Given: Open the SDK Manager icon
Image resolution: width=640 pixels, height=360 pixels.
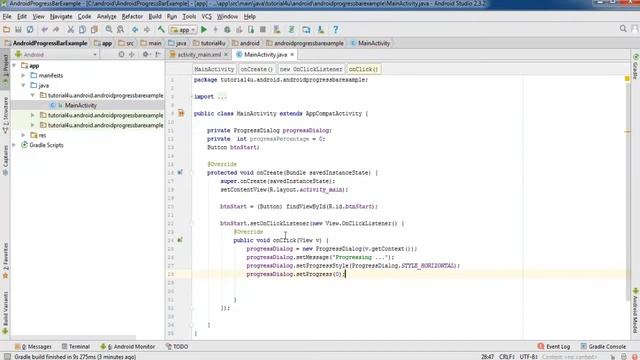Looking at the screenshot, I should tap(321, 29).
